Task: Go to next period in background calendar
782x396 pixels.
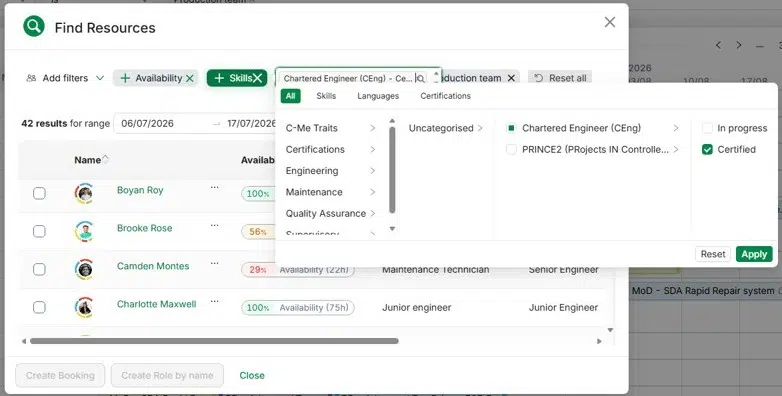Action: pos(739,45)
